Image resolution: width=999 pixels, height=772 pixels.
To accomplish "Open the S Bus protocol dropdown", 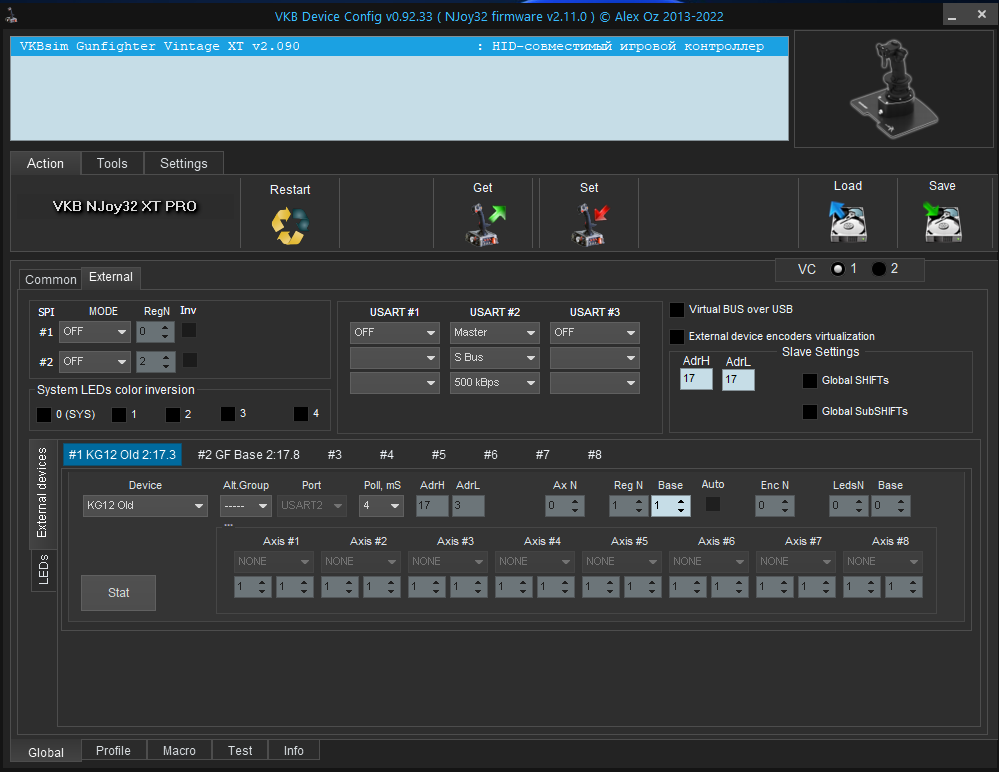I will [494, 357].
